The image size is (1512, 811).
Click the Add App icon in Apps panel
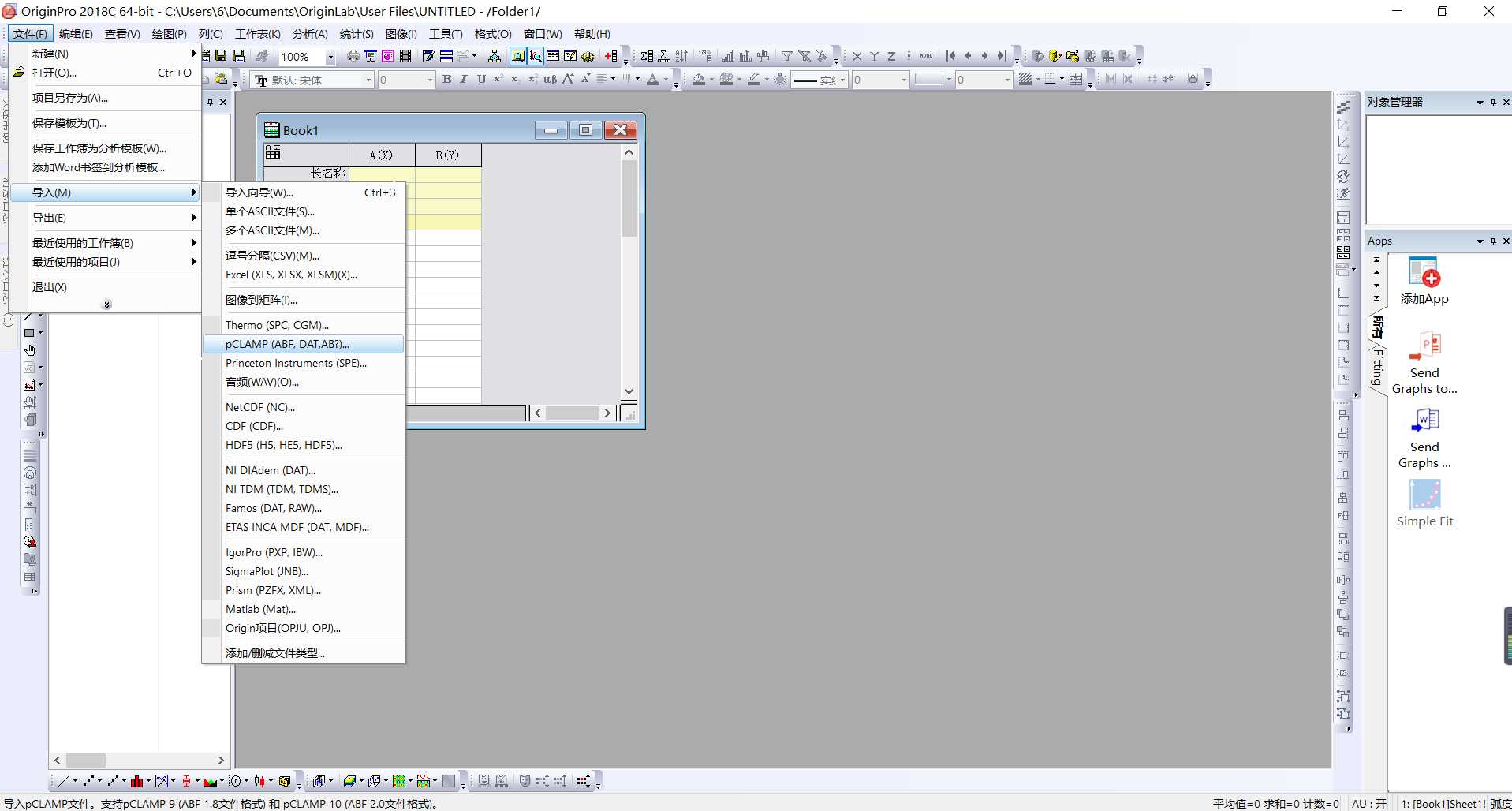(1424, 280)
